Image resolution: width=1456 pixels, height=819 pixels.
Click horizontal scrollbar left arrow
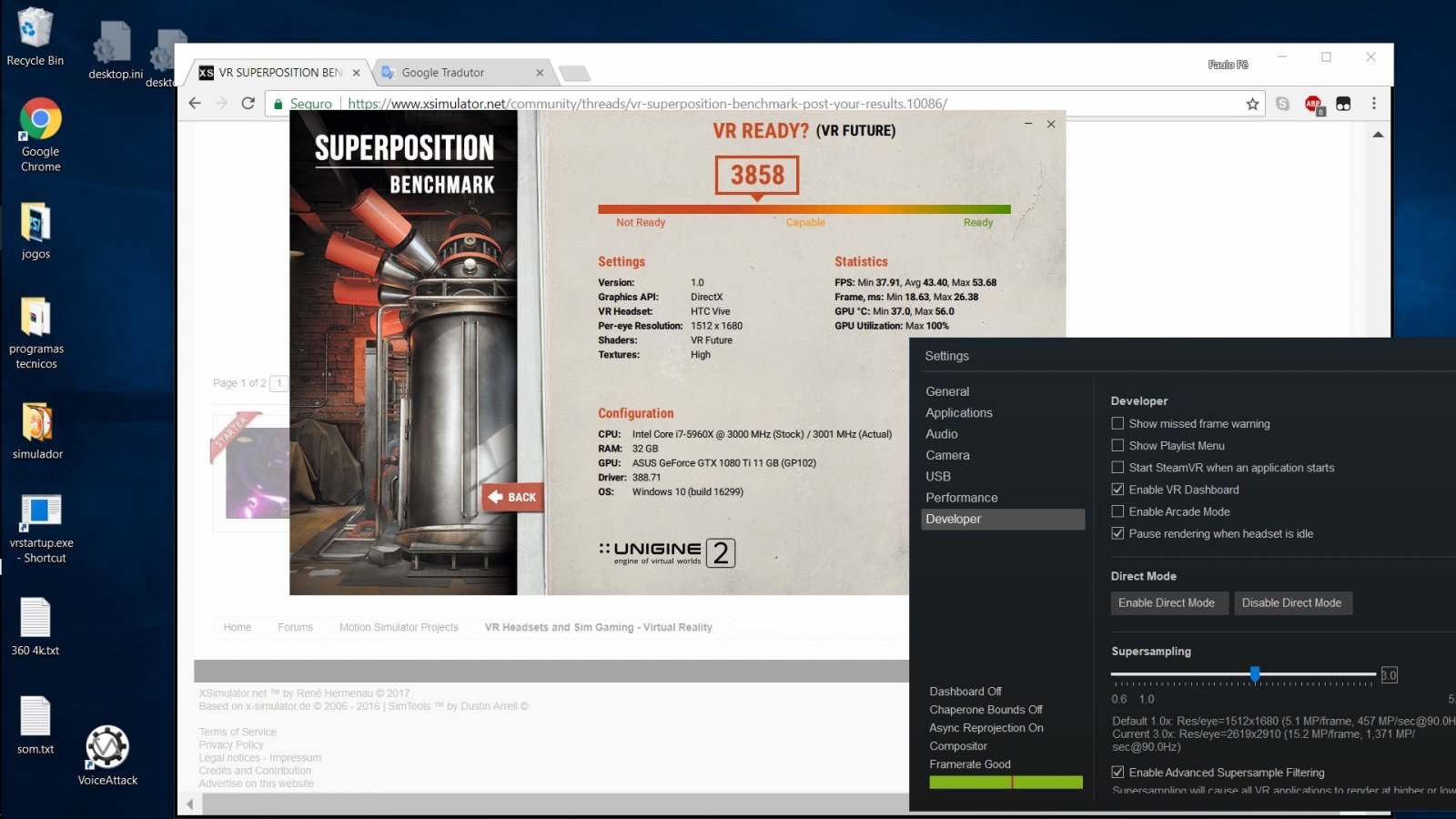[x=189, y=804]
